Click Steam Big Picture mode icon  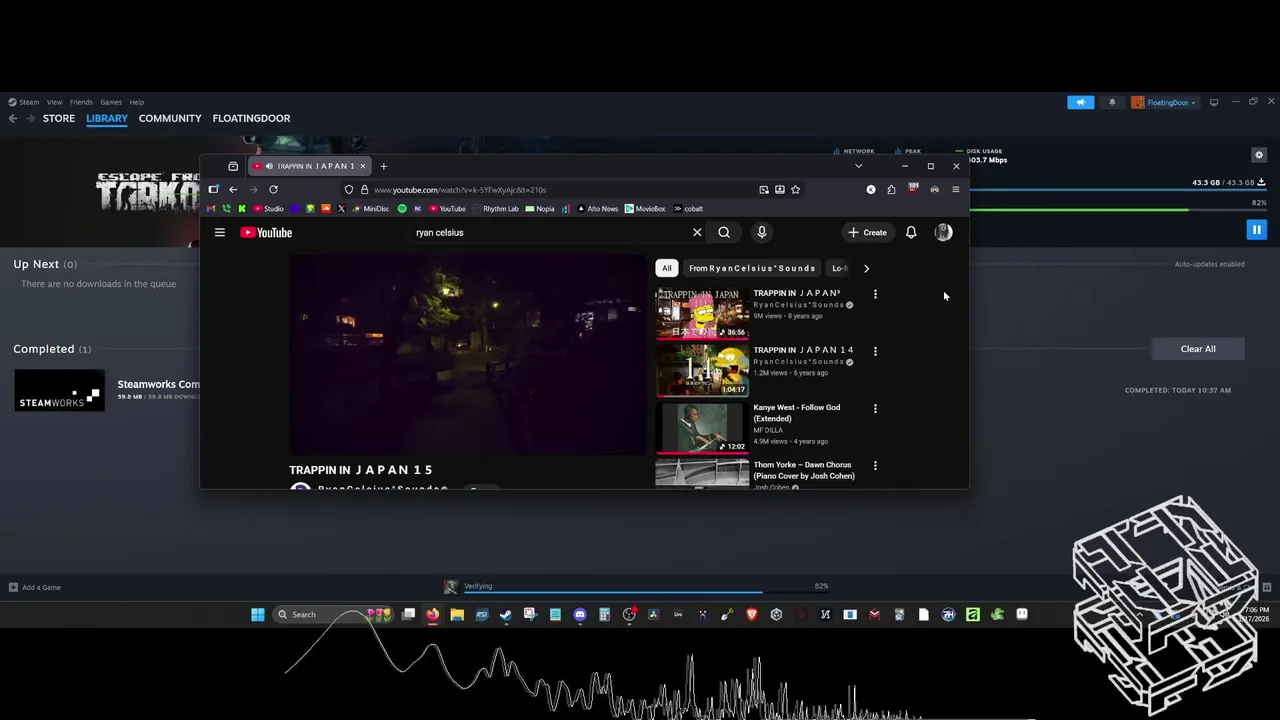(x=1214, y=102)
